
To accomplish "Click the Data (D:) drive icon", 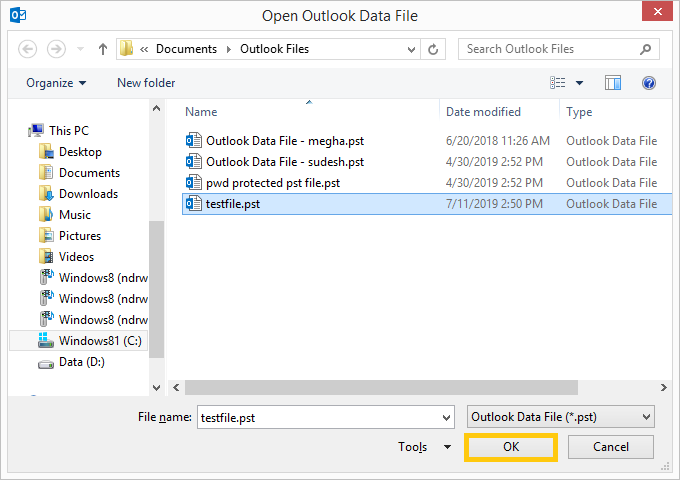I will click(46, 364).
